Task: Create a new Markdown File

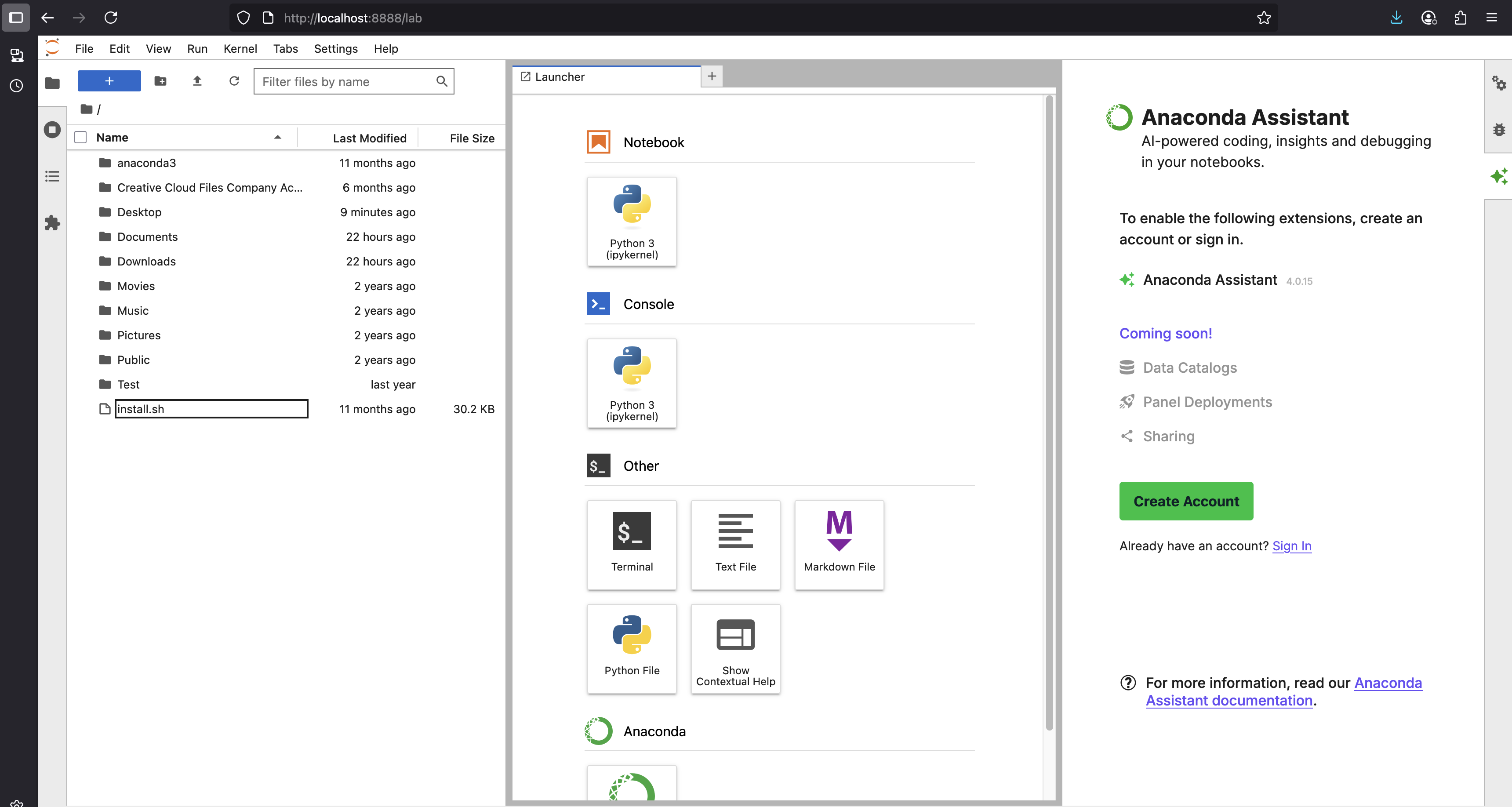Action: point(839,544)
